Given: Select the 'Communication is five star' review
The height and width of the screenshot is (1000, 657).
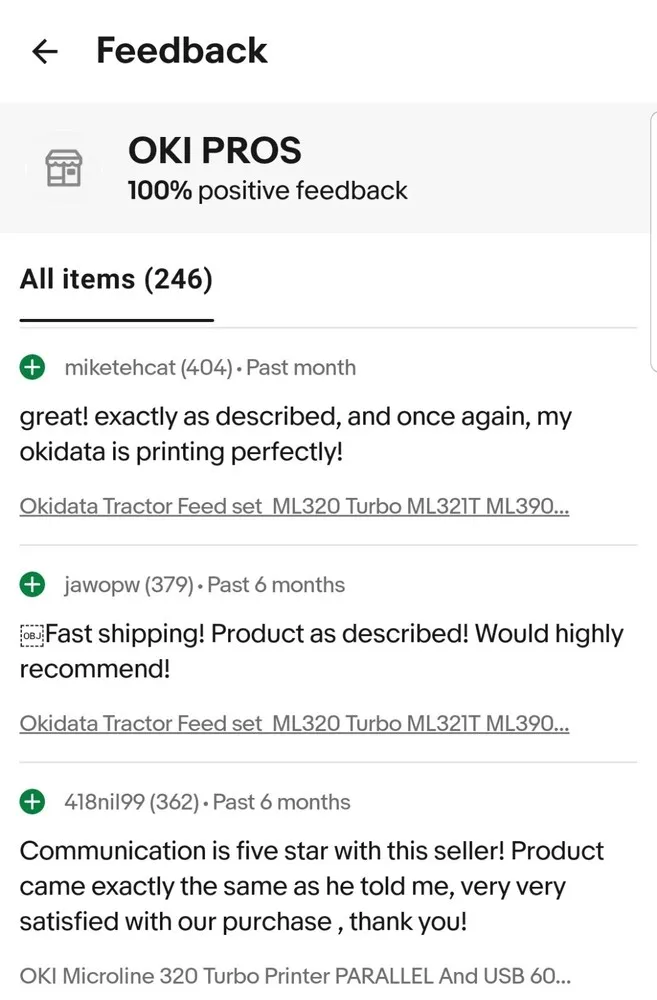Looking at the screenshot, I should (311, 886).
